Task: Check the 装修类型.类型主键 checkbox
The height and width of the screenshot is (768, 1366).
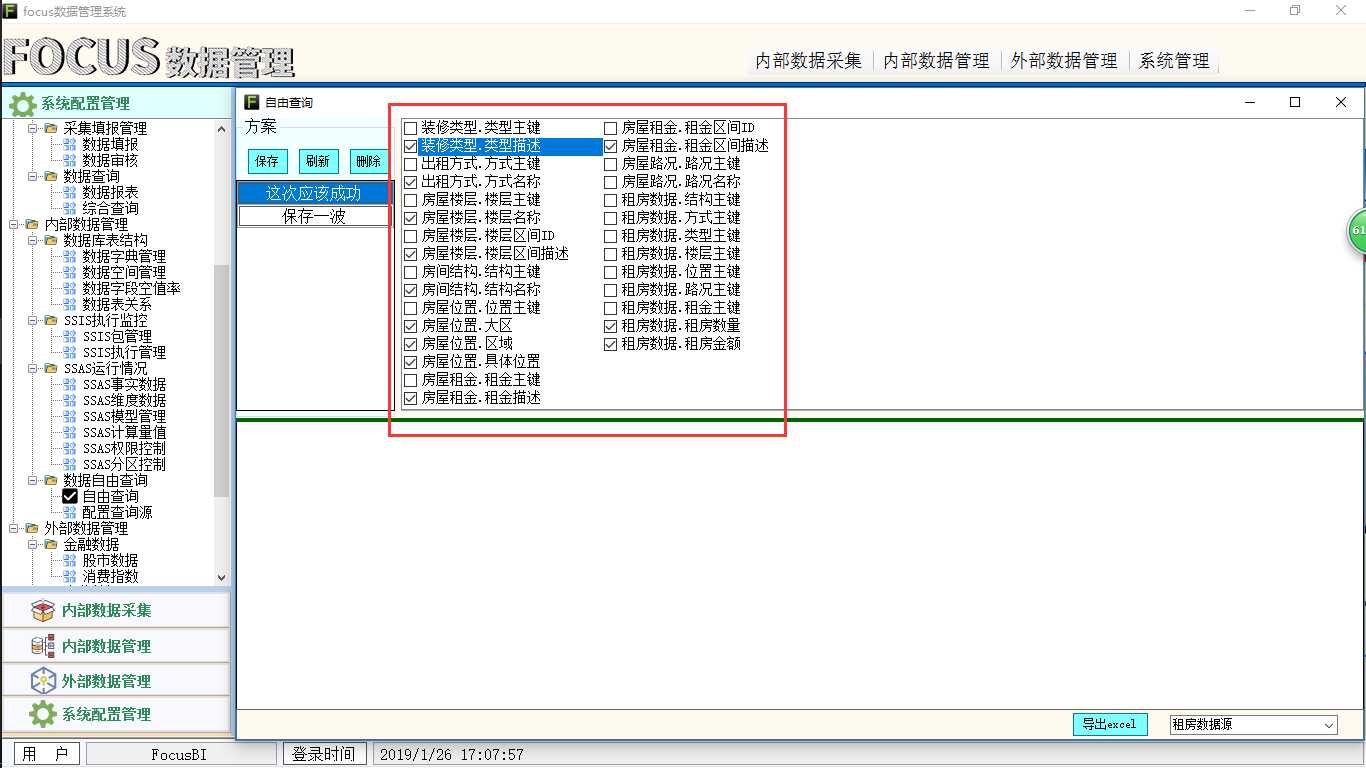Action: click(410, 128)
